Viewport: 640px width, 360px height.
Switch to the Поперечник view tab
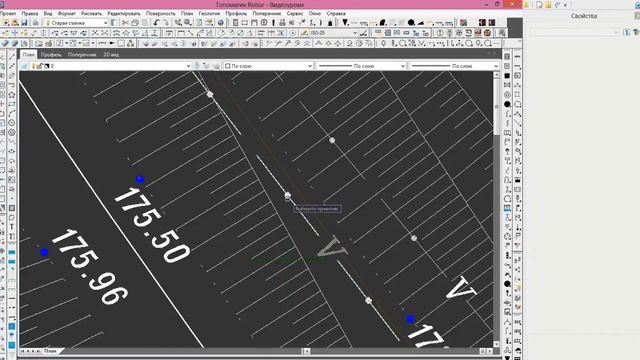pyautogui.click(x=82, y=54)
